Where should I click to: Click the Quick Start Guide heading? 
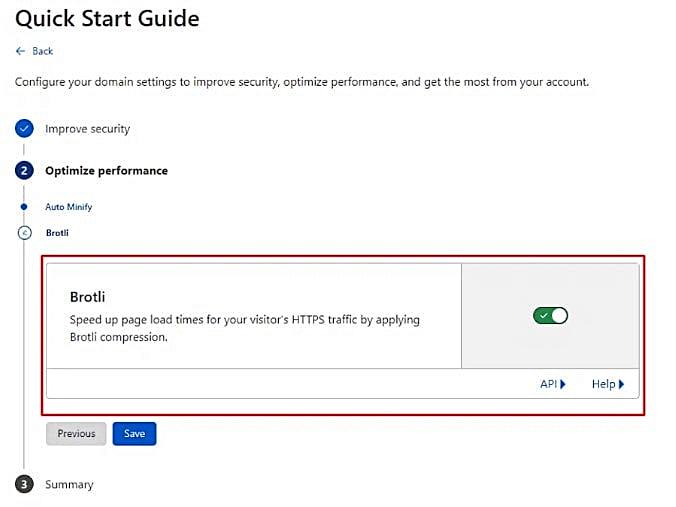[107, 19]
